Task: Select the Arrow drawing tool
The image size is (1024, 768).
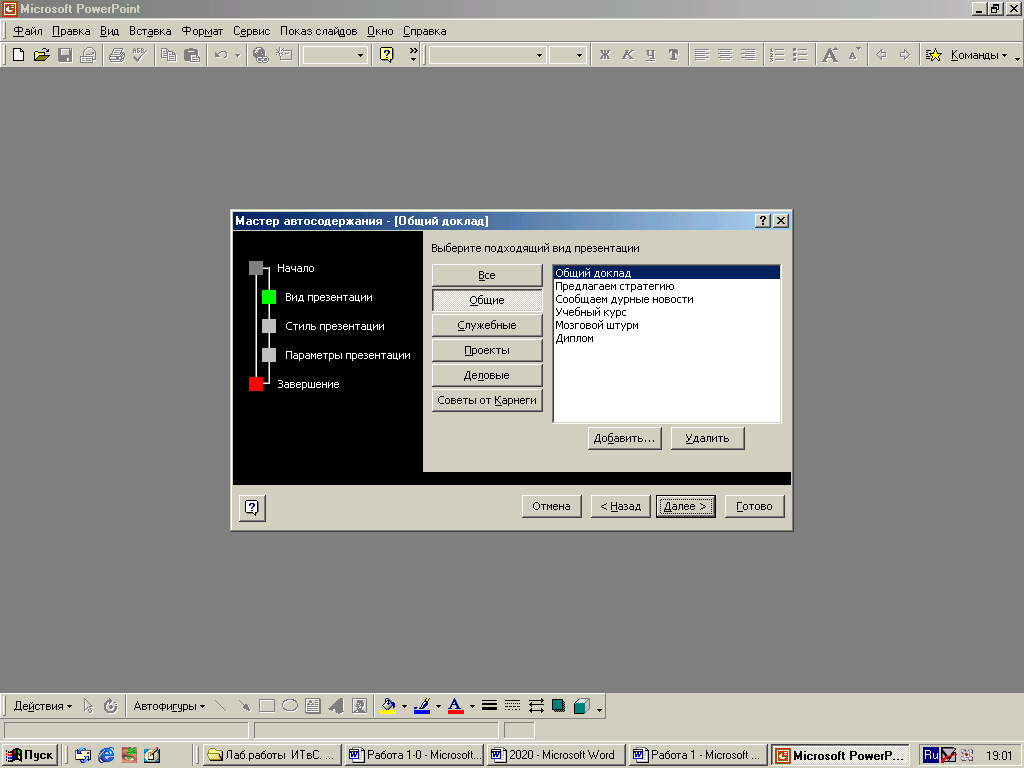Action: [244, 706]
